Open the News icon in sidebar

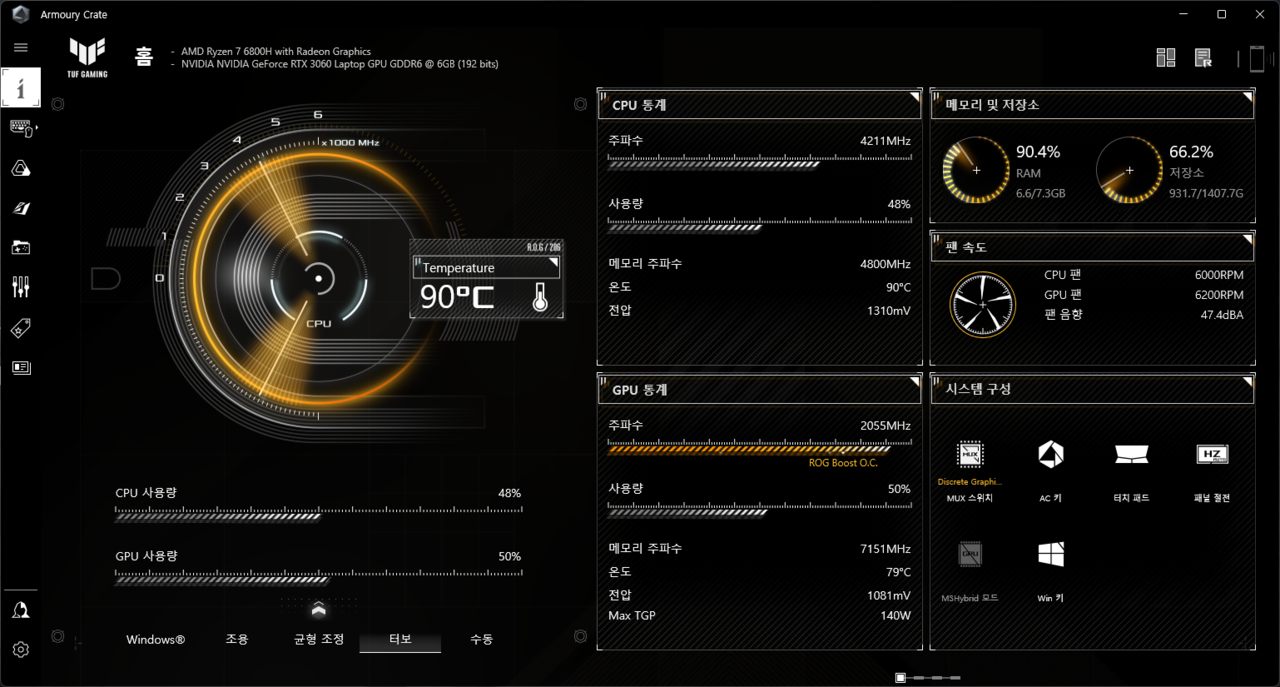tap(21, 368)
